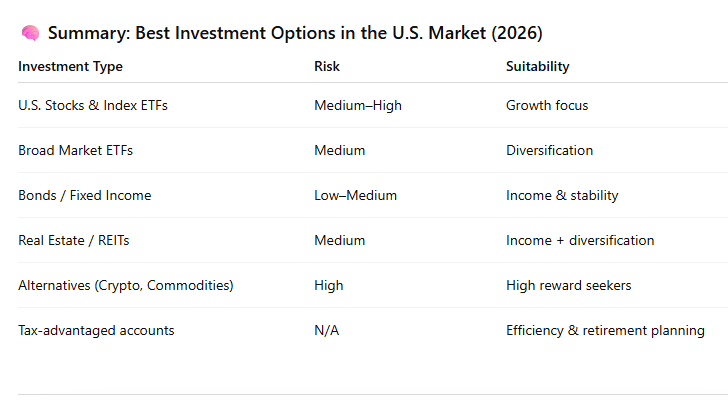
Task: Click the Income & stability cell
Action: click(562, 195)
